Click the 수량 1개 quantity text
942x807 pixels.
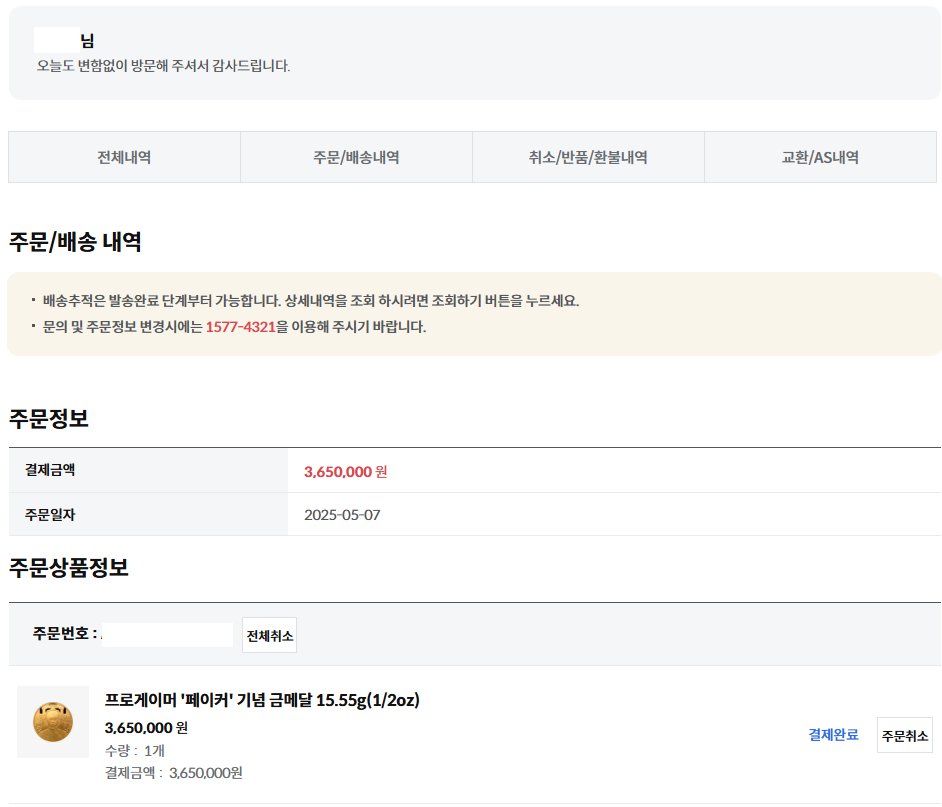click(135, 750)
